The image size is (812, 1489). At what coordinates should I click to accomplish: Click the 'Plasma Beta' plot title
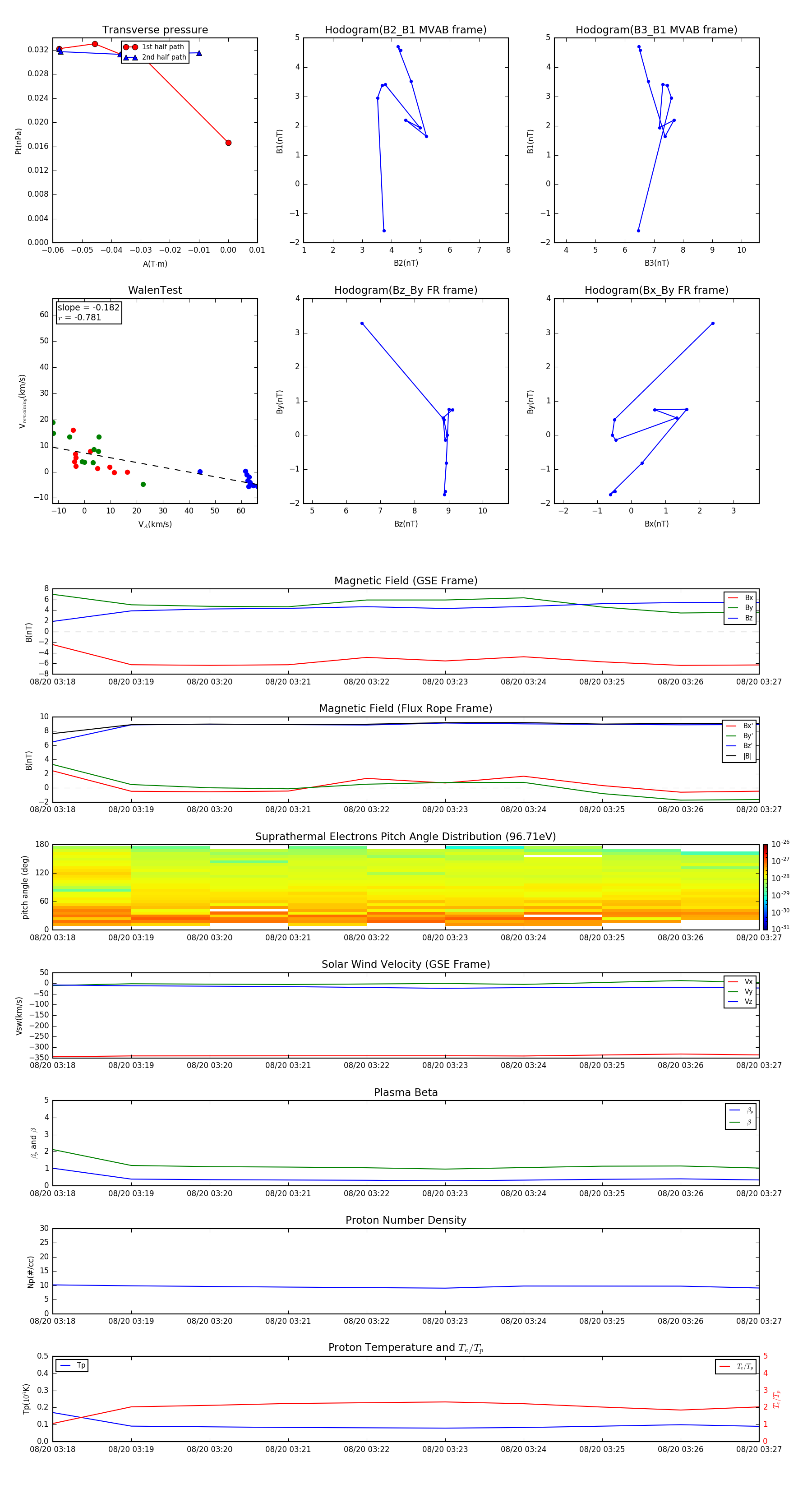406,1092
